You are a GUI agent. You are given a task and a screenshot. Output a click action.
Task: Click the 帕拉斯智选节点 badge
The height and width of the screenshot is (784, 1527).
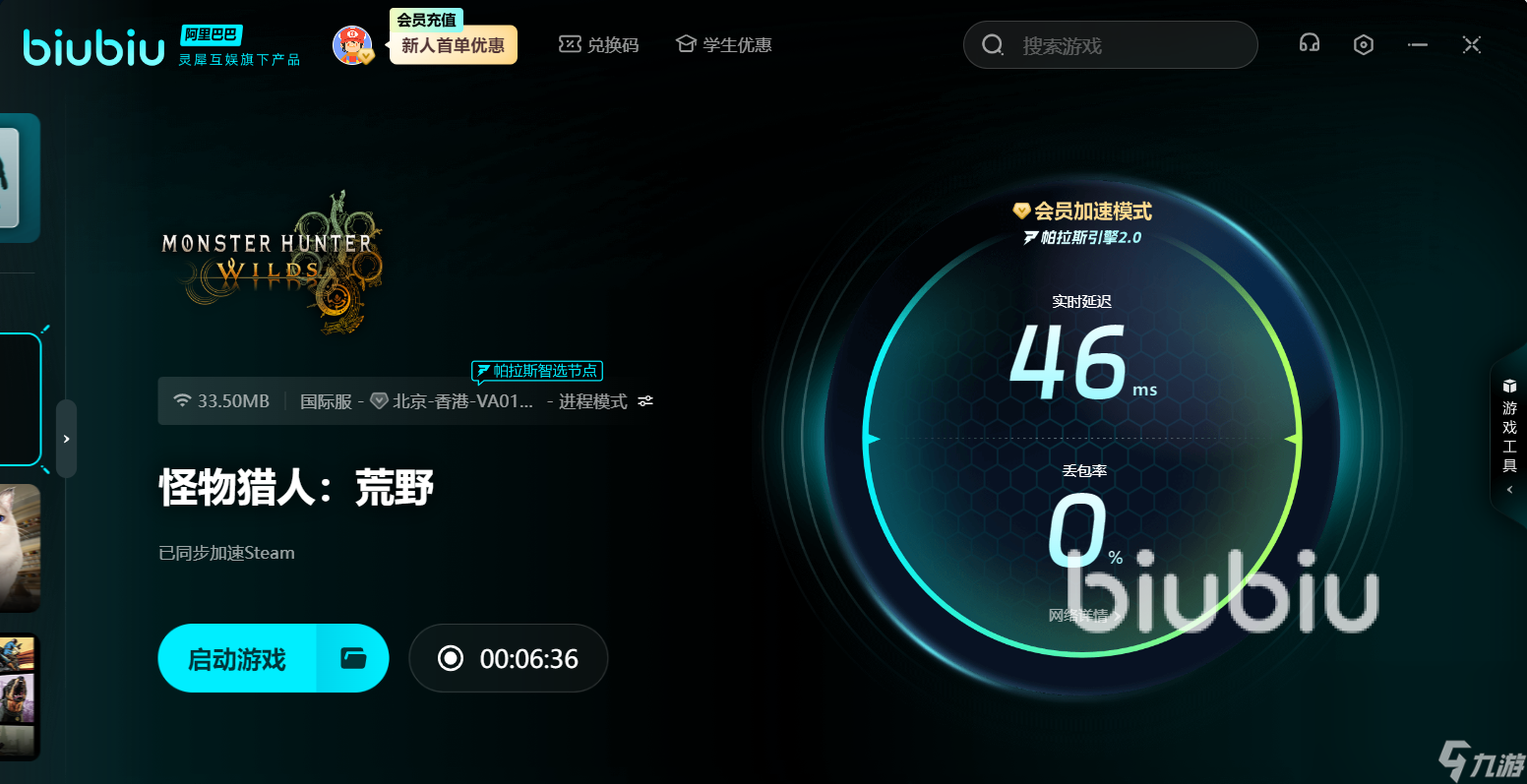537,371
